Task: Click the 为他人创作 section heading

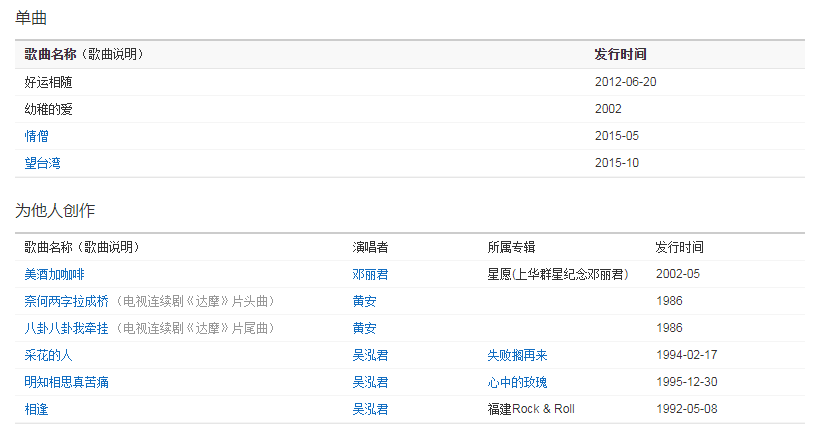Action: point(55,210)
